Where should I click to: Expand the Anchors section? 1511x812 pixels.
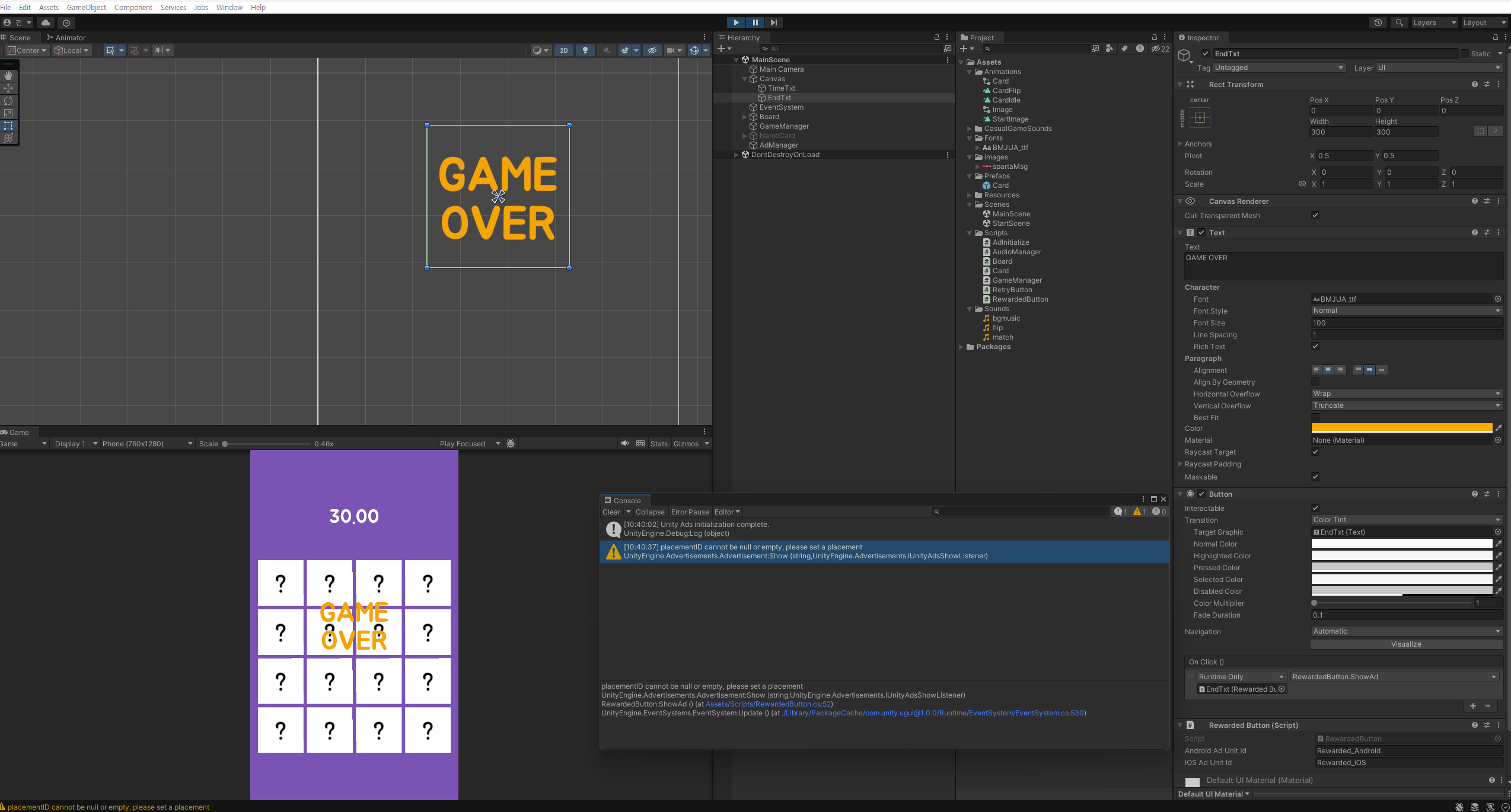(1180, 144)
